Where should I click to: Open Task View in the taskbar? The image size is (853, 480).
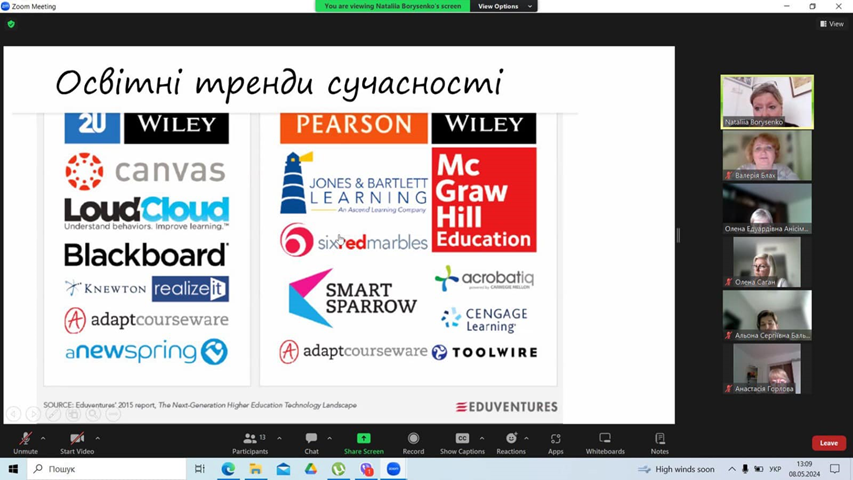[x=200, y=469]
